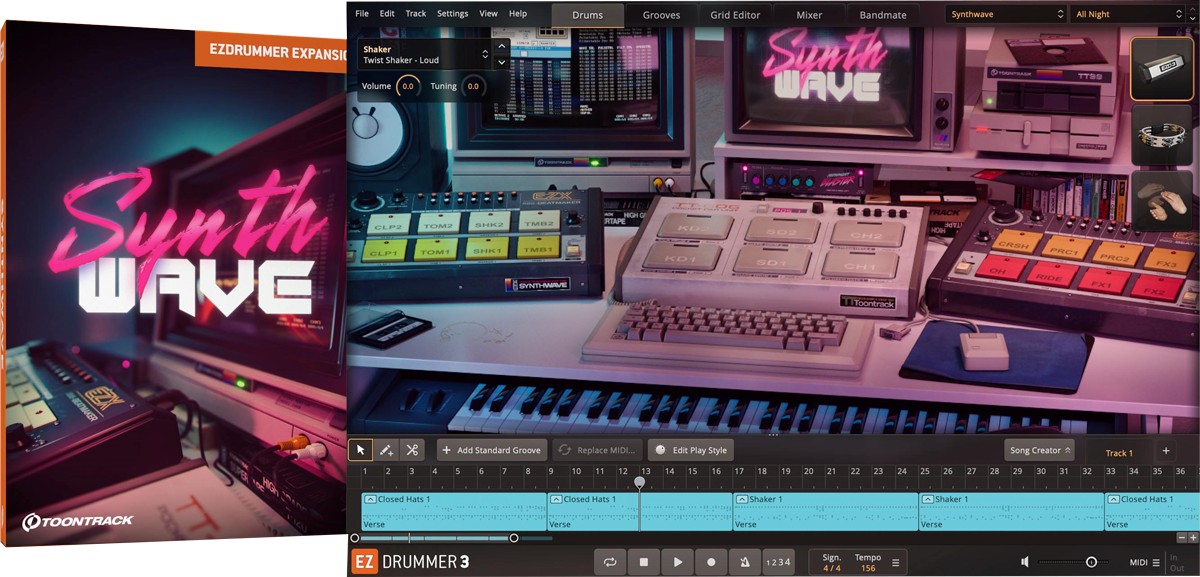Collapse the first Closed Hats 1 block

click(369, 499)
